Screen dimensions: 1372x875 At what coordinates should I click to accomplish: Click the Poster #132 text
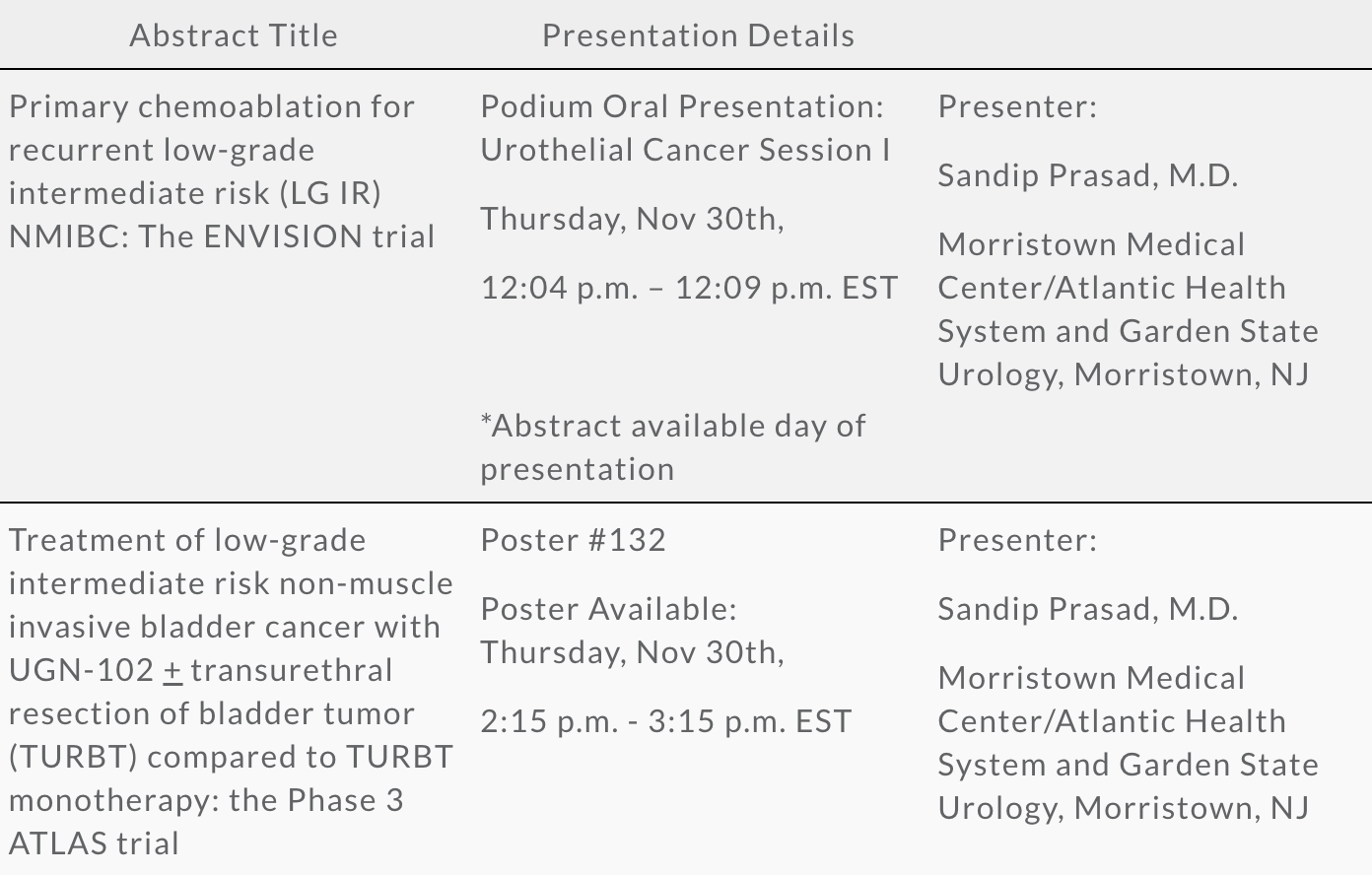tap(574, 540)
